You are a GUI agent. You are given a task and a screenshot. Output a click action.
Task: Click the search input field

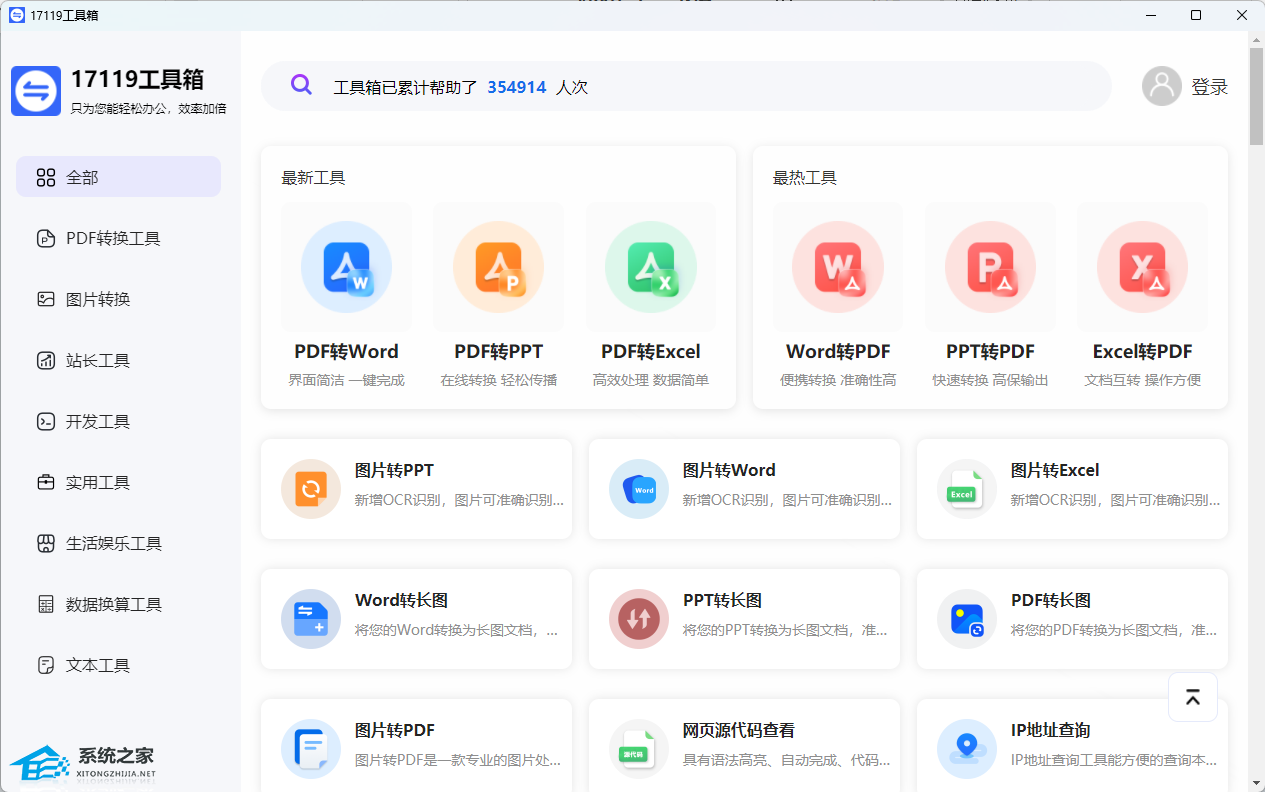[686, 86]
